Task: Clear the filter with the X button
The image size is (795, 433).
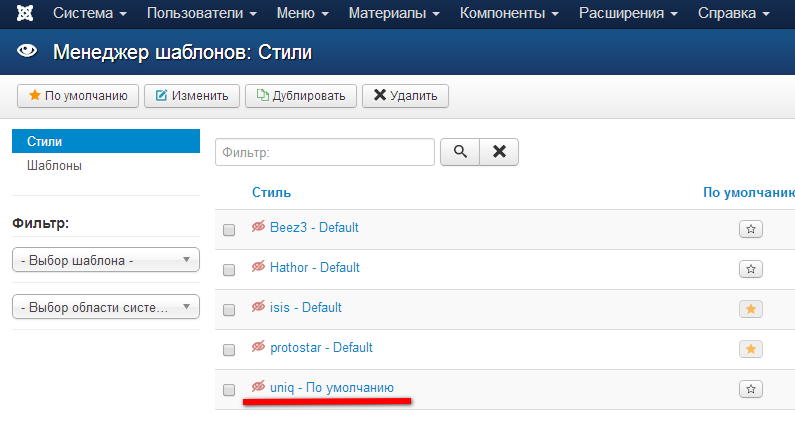Action: 499,152
